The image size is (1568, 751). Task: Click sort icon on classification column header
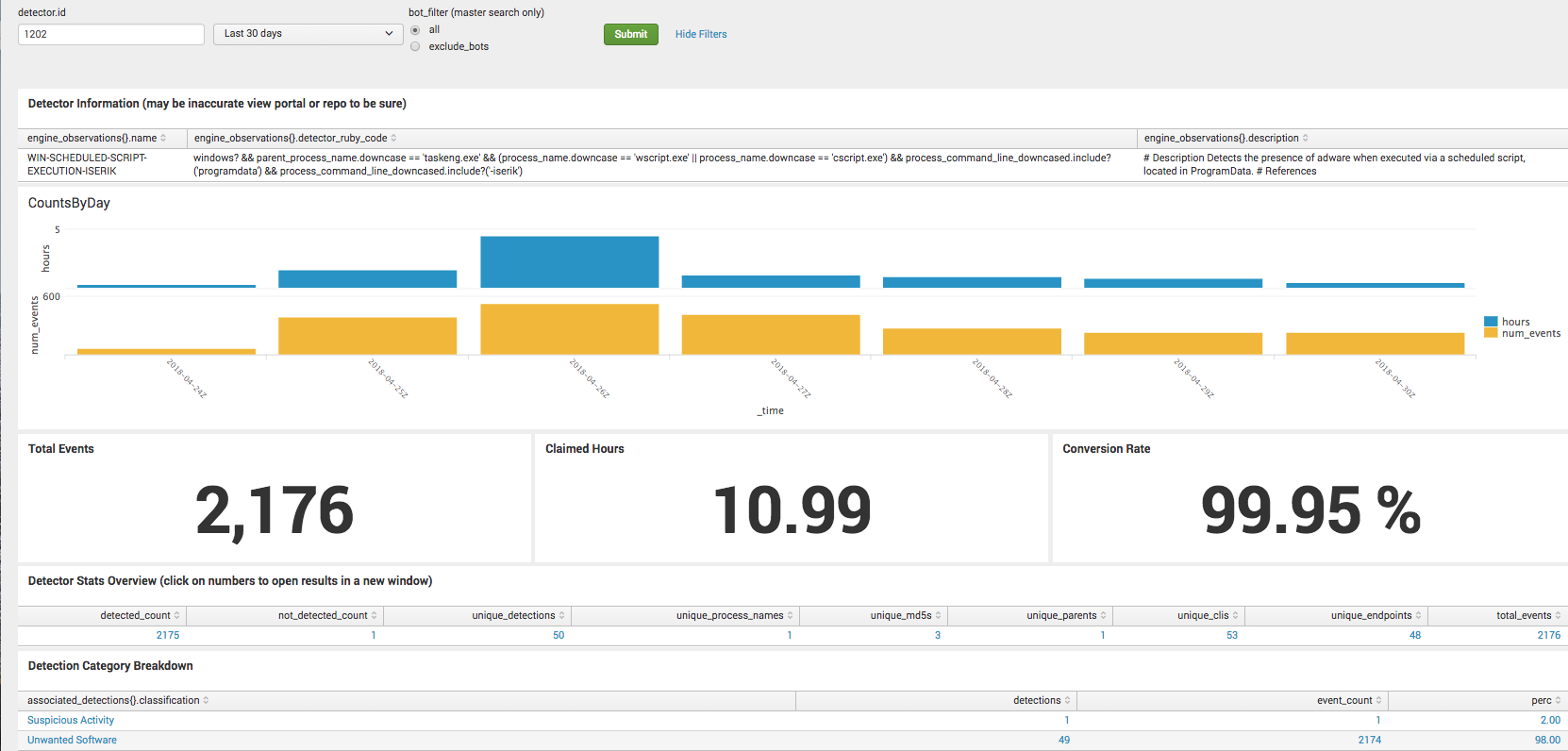click(206, 701)
